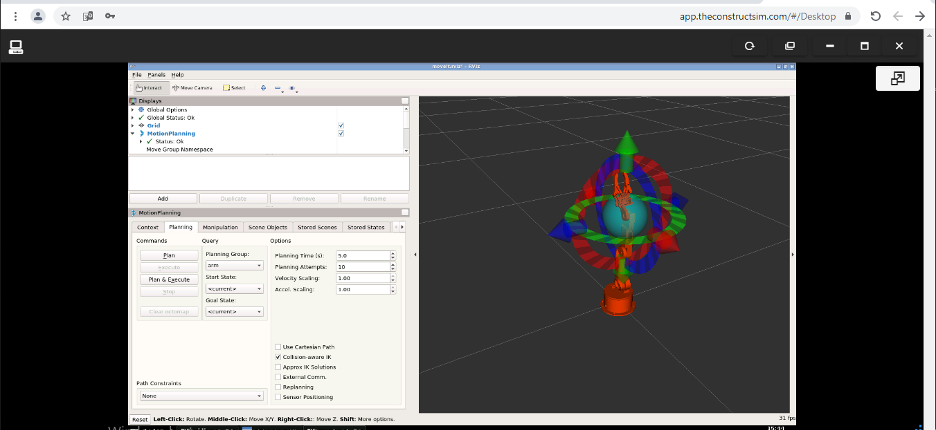
Task: Click the Plan button
Action: [x=169, y=256]
